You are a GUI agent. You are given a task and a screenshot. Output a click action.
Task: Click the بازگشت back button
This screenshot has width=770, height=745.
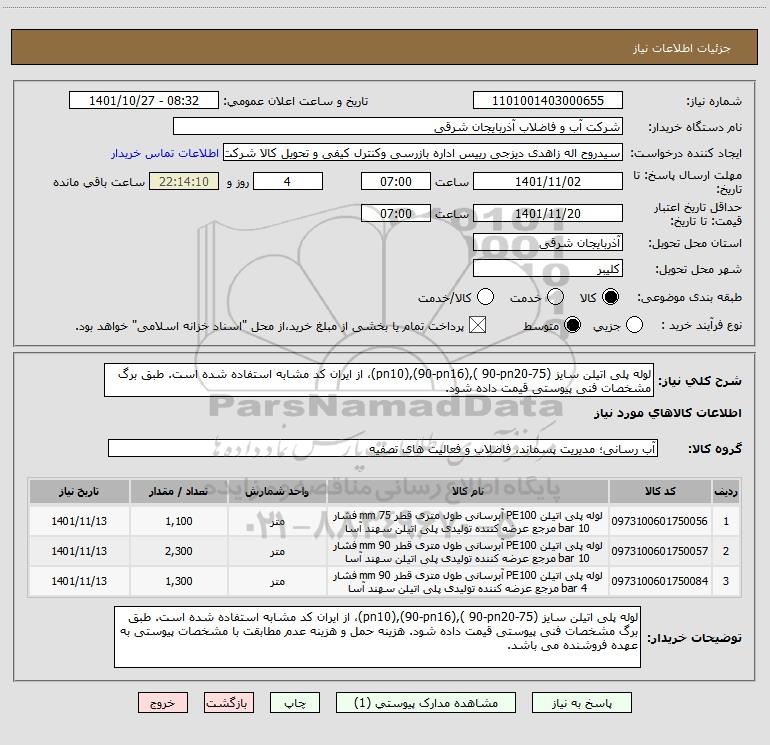point(229,703)
